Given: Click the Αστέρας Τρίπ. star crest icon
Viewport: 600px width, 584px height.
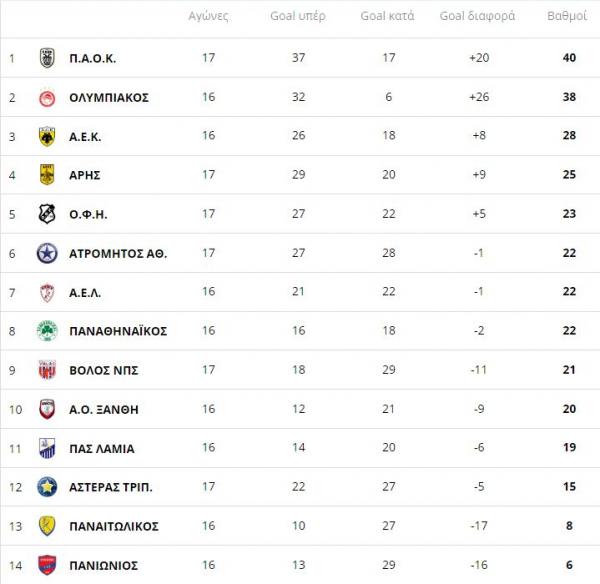Looking at the screenshot, I should click(x=46, y=487).
